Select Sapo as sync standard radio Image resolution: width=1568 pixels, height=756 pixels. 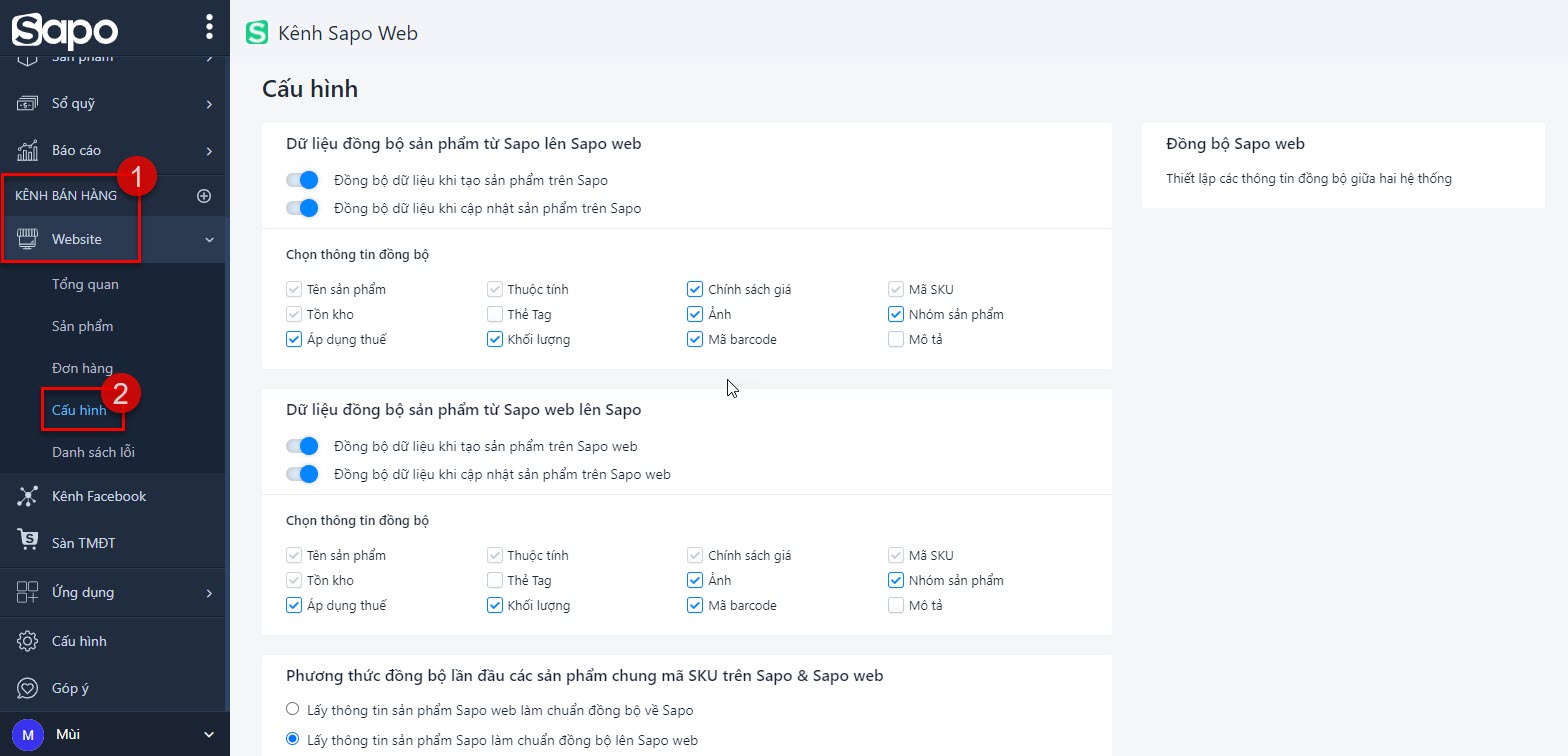point(293,740)
